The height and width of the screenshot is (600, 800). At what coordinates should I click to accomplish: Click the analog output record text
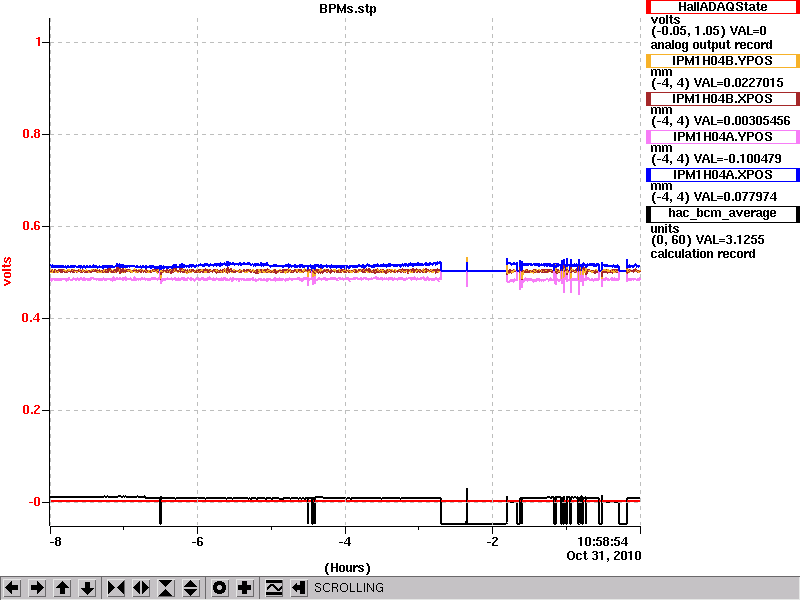click(711, 45)
